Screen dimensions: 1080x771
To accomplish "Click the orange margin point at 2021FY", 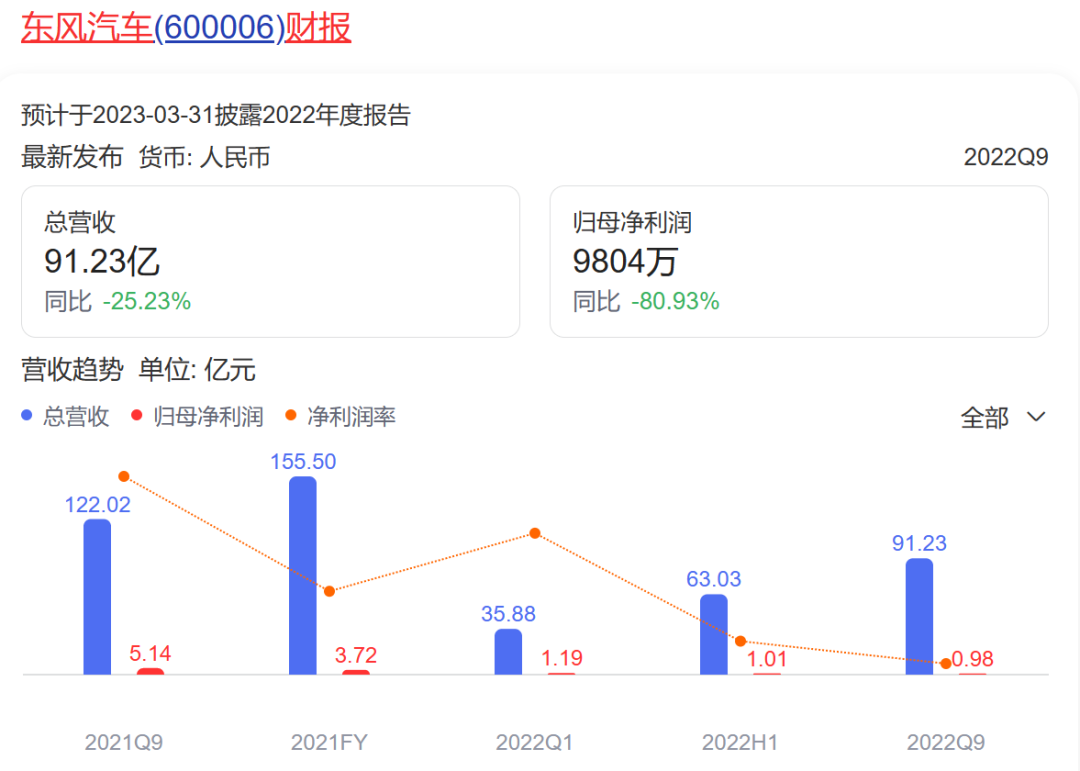I will pyautogui.click(x=330, y=591).
